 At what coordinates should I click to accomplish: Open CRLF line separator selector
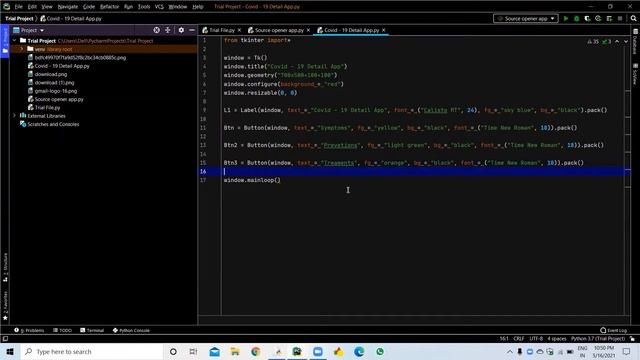[x=519, y=339]
